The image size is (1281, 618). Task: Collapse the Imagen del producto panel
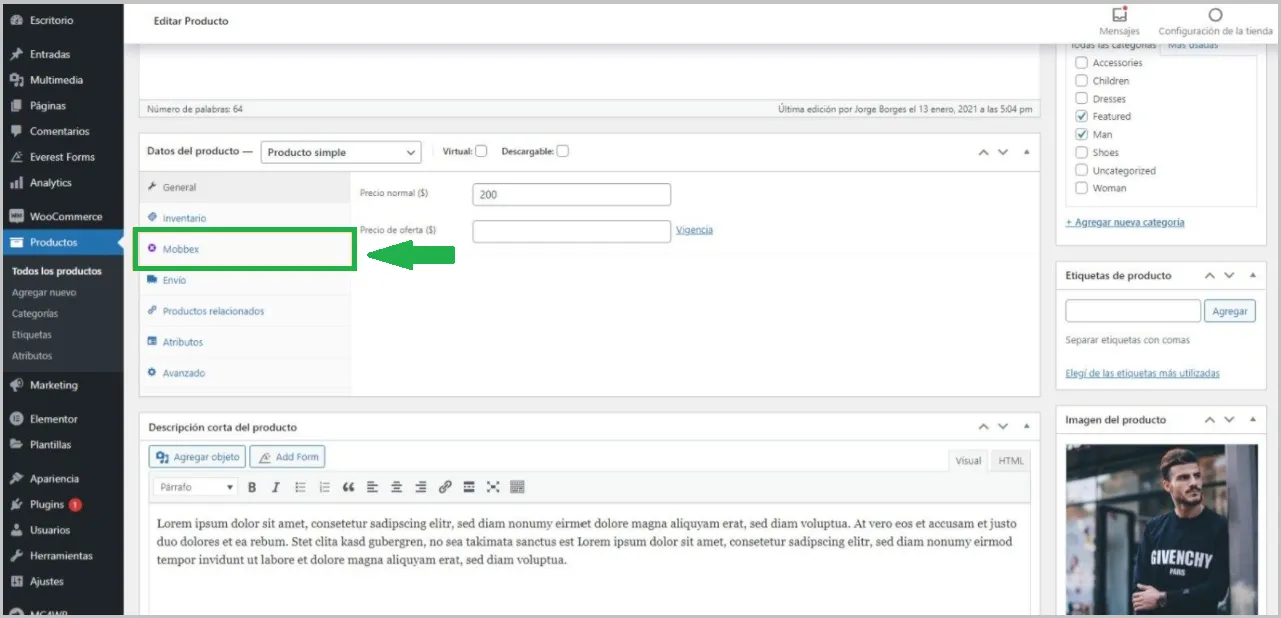click(x=1252, y=420)
